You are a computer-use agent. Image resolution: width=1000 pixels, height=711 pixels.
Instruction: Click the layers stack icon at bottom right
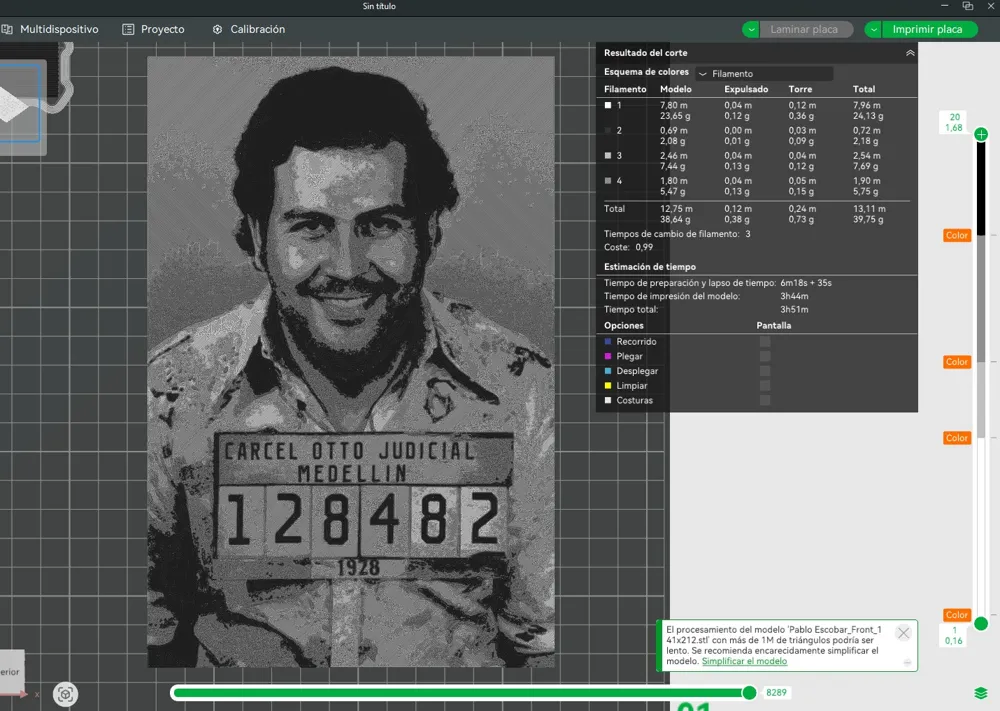click(x=981, y=693)
